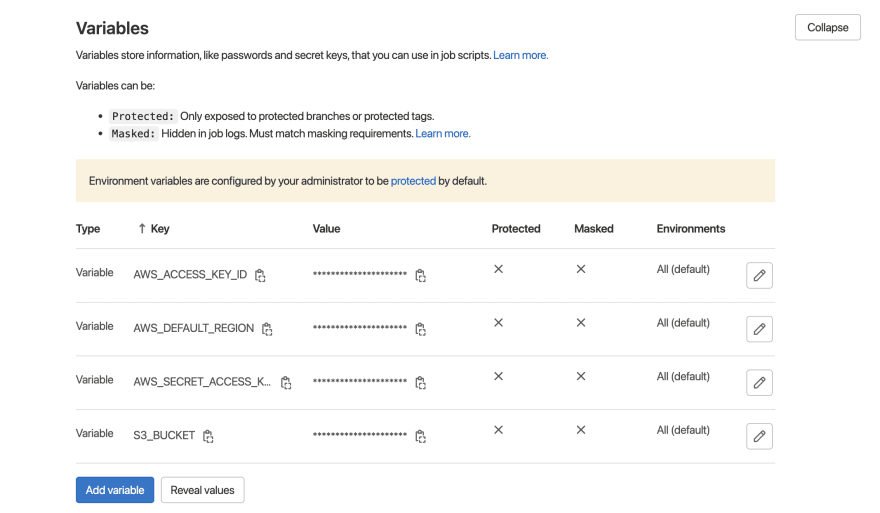
Task: Copy the AWS_SECRET_ACCESS_K... key name
Action: [286, 383]
